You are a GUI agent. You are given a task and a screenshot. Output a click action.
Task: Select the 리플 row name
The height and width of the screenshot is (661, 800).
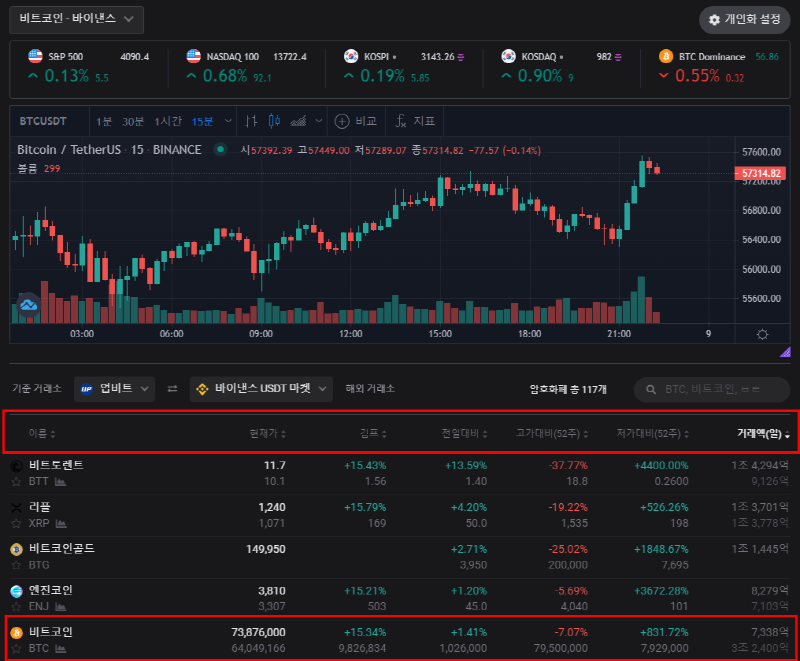point(40,507)
